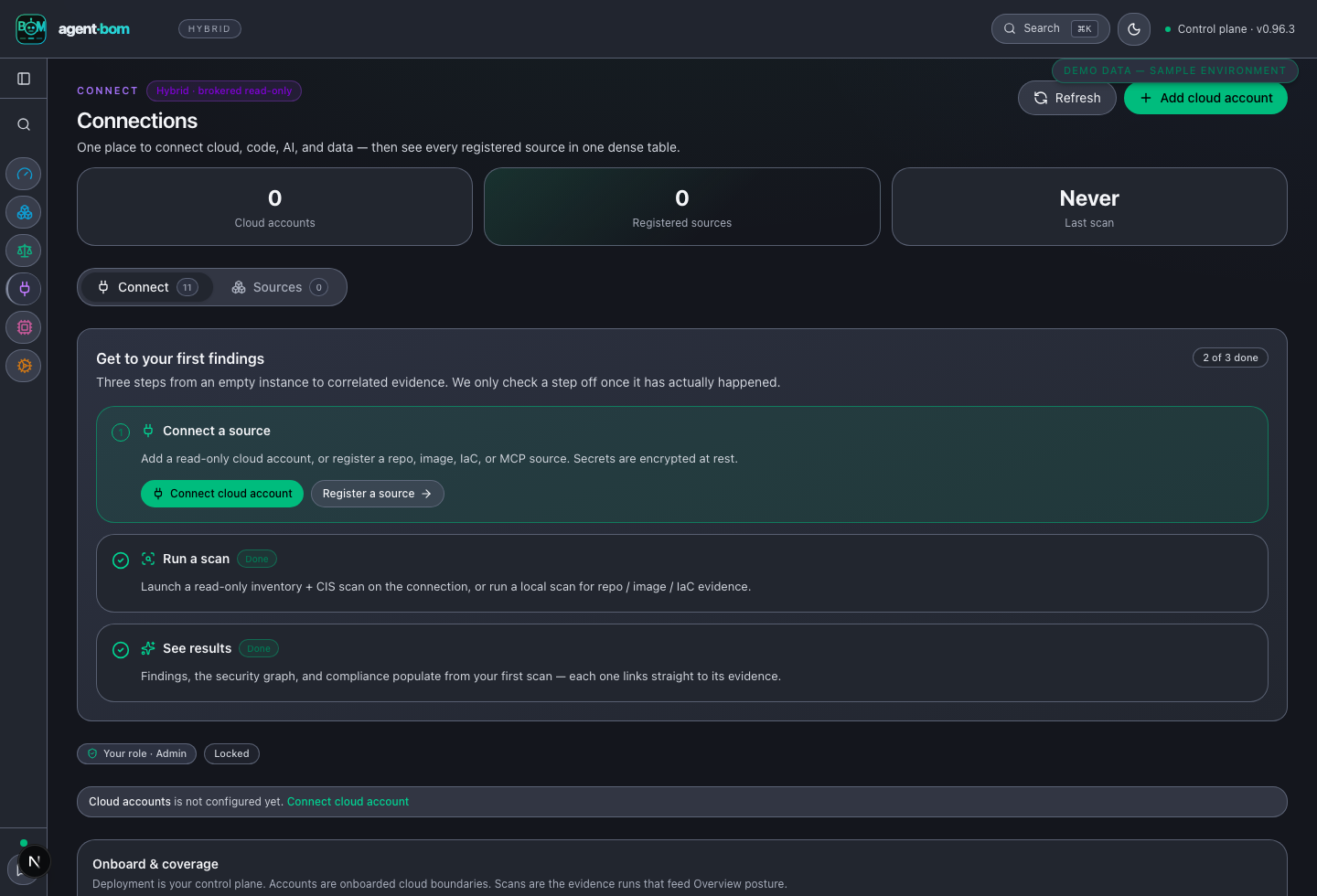The width and height of the screenshot is (1317, 896).
Task: Click the Connect a source step circle
Action: point(121,432)
